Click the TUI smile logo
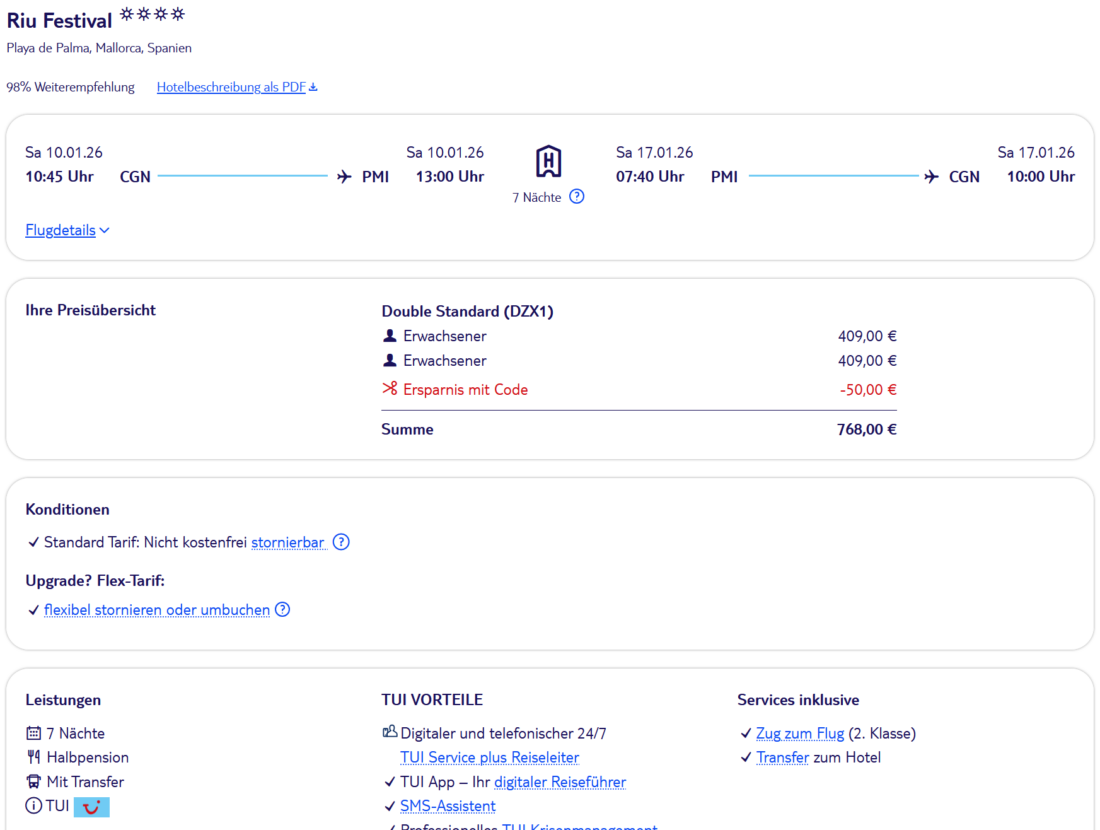Viewport: 1100px width, 830px height. pyautogui.click(x=92, y=806)
